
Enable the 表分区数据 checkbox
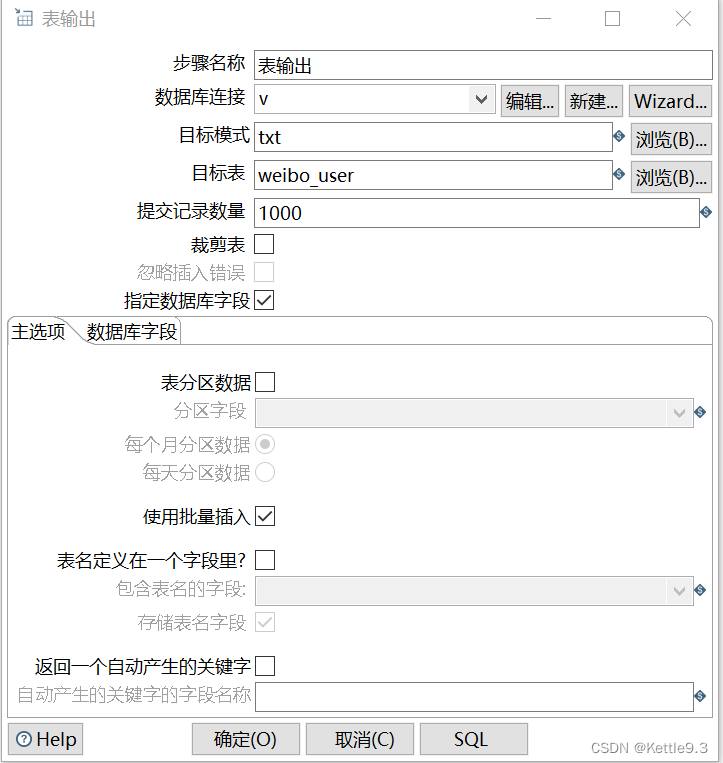pos(265,382)
